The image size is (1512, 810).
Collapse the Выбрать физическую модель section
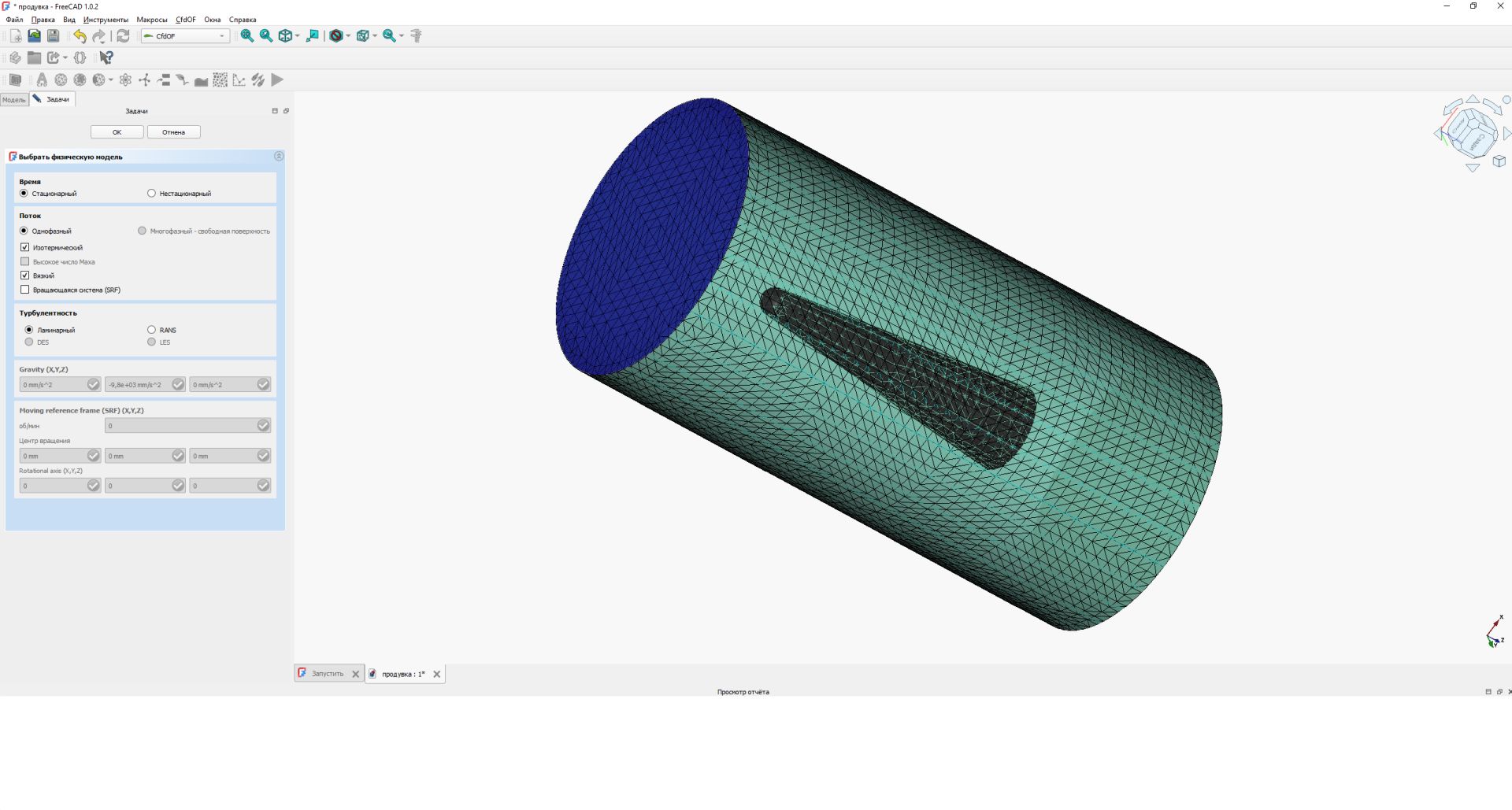pos(279,156)
